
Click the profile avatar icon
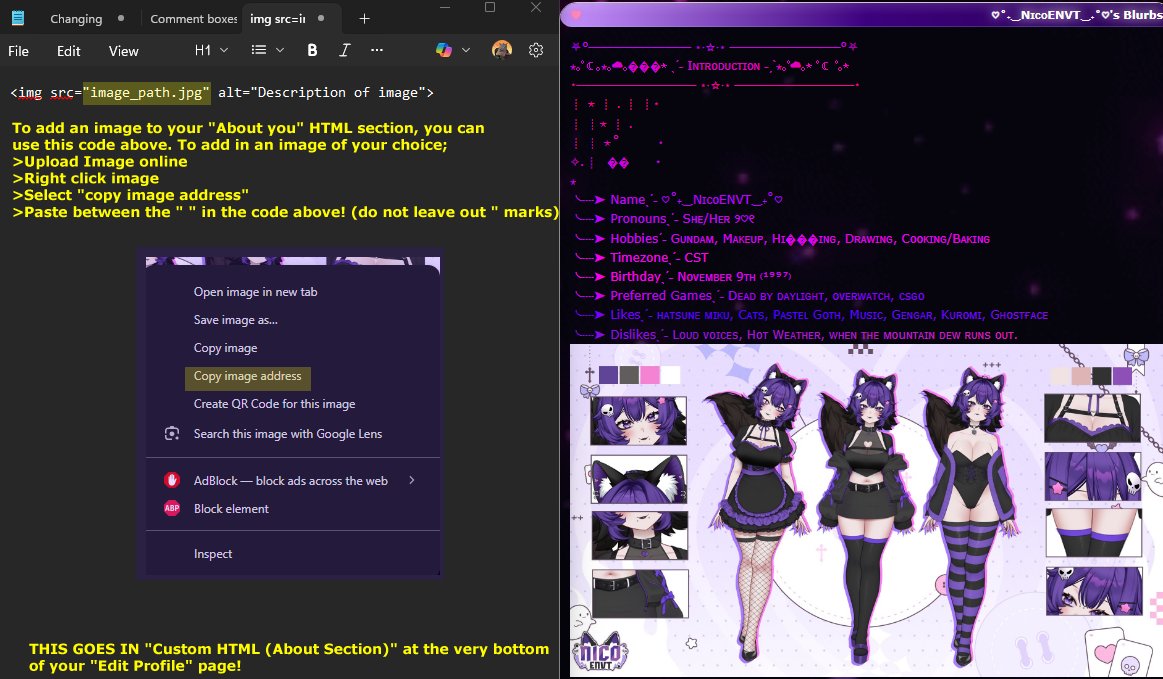pos(500,51)
